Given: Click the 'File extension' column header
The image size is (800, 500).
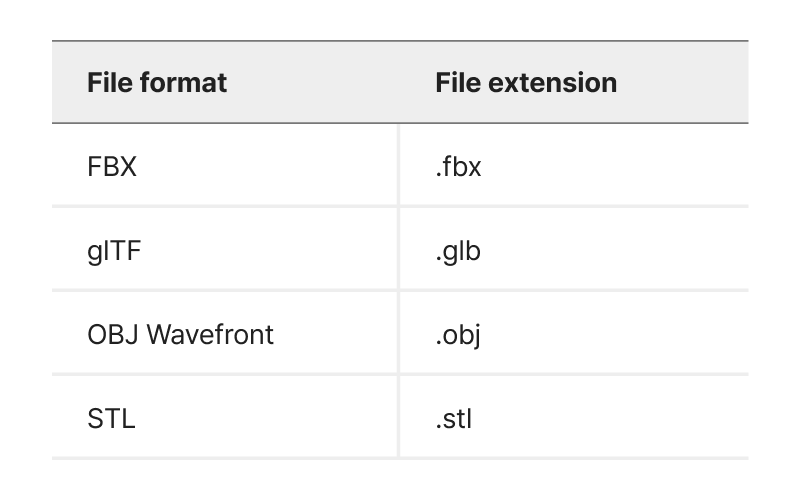Looking at the screenshot, I should [526, 82].
